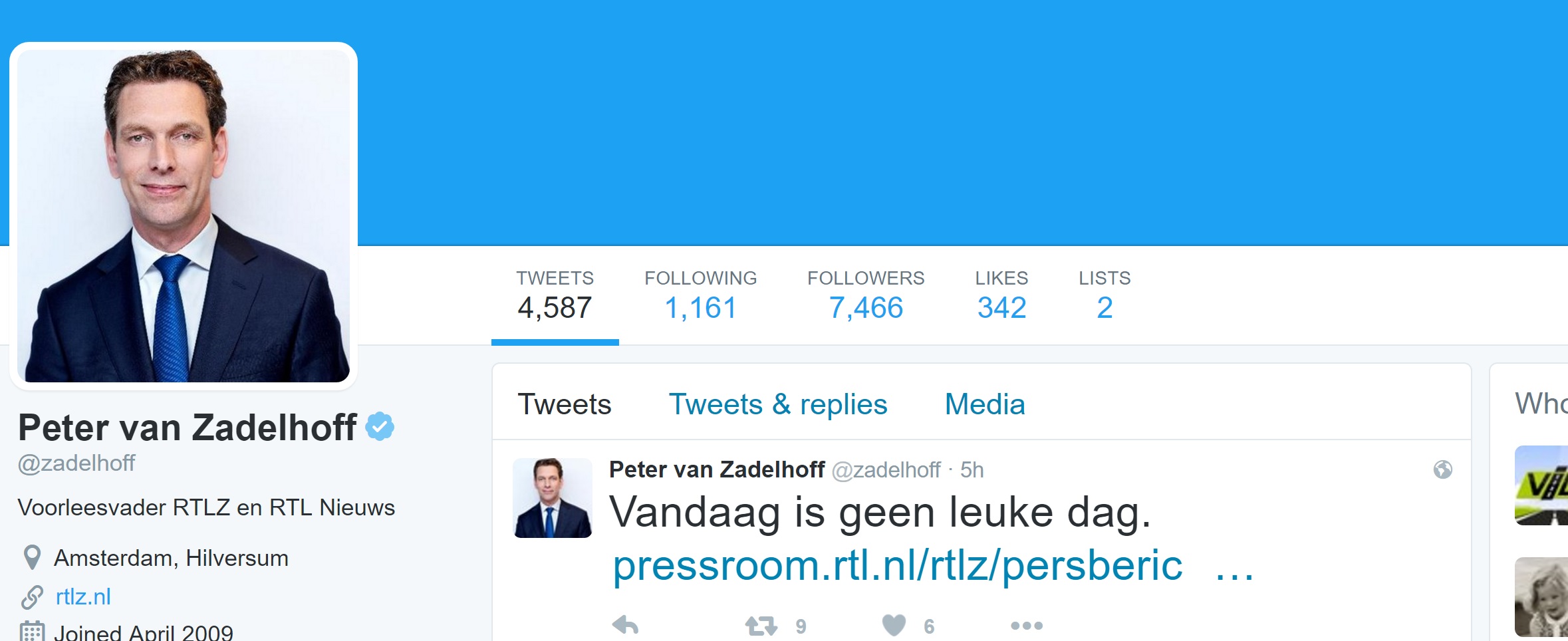Click the large profile photo
1568x641 pixels.
click(184, 216)
